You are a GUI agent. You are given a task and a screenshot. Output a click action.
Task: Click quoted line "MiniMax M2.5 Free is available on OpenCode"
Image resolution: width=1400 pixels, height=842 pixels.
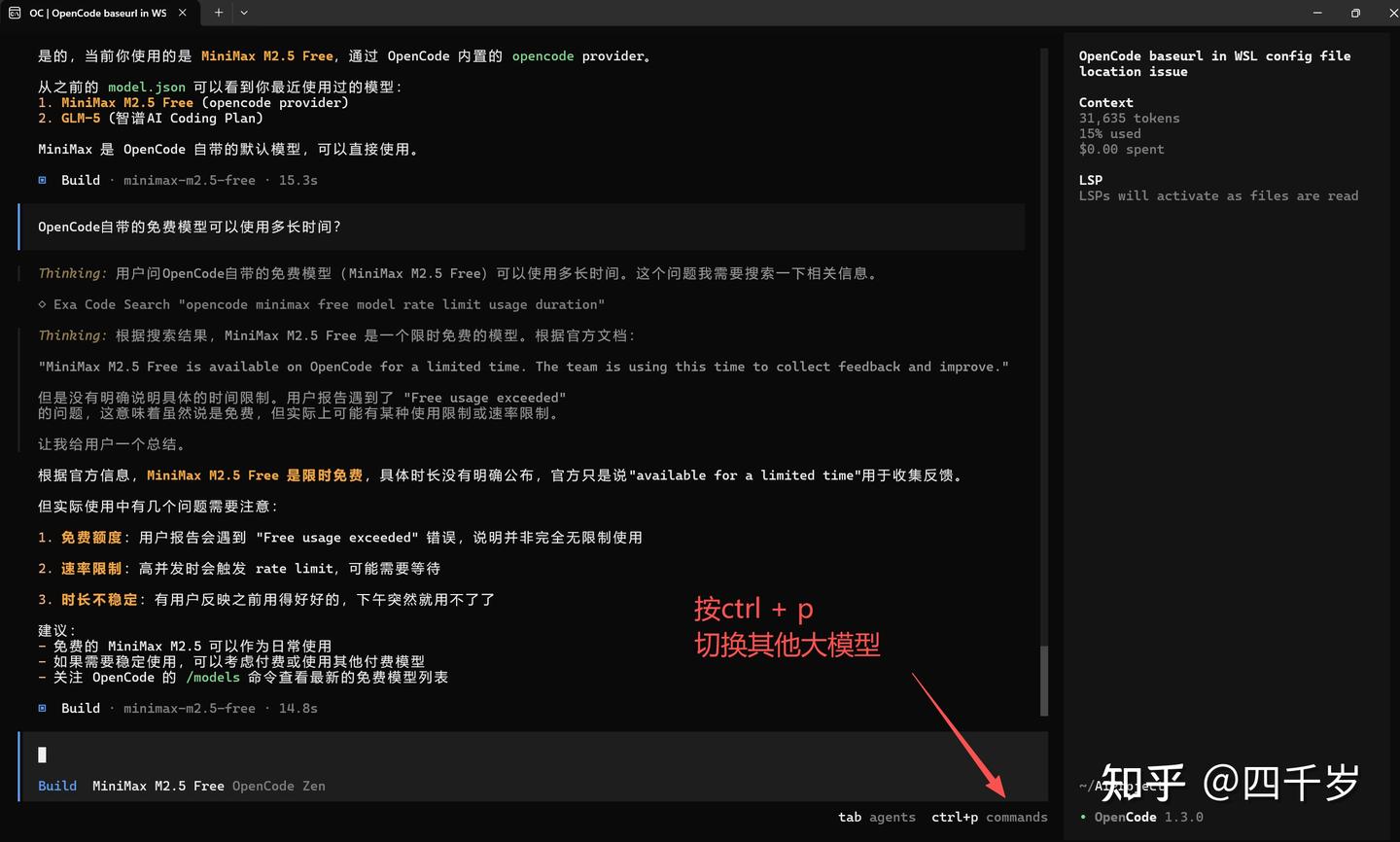pyautogui.click(x=524, y=367)
